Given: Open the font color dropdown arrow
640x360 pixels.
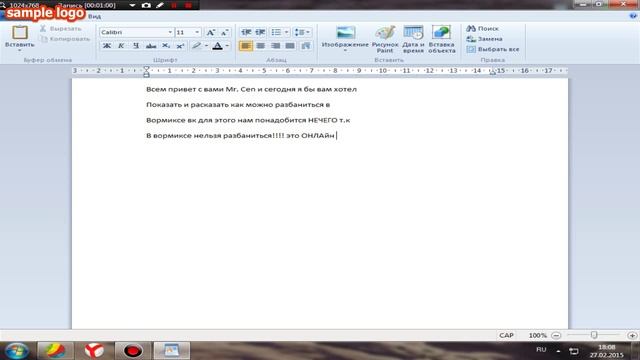Looking at the screenshot, I should [x=227, y=46].
